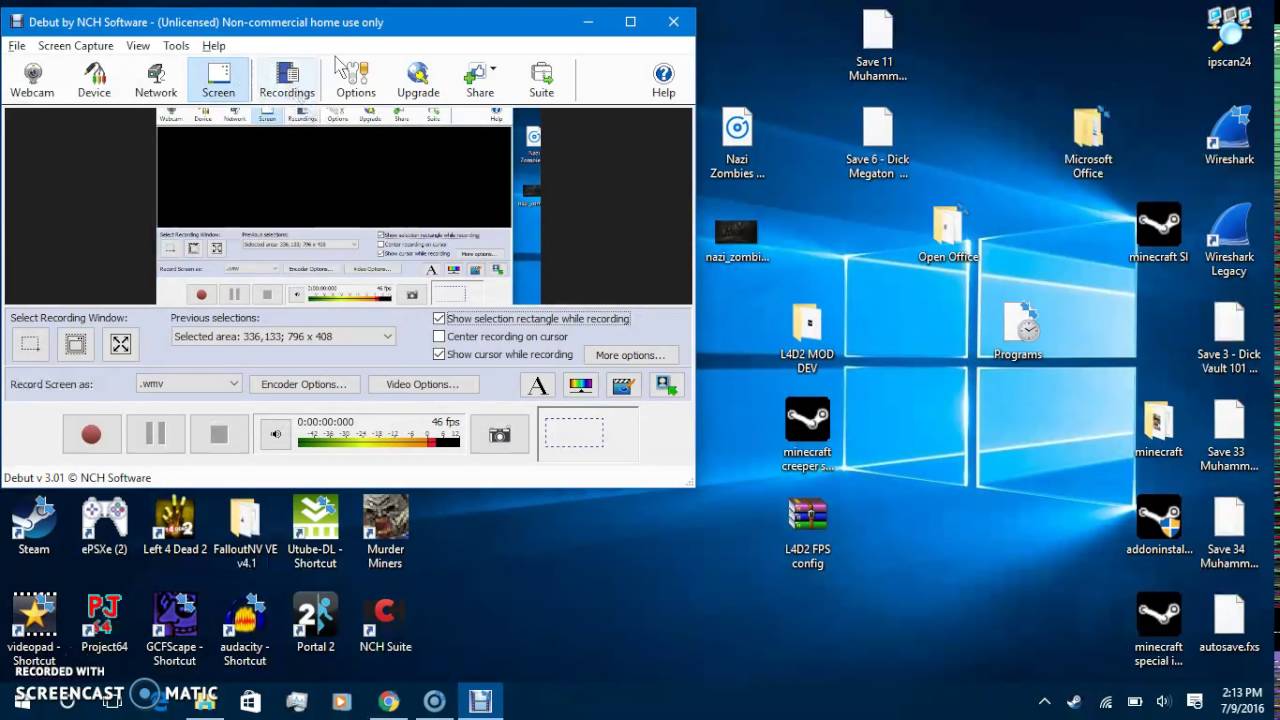The image size is (1280, 720).
Task: Open the Windows Store taskbar icon
Action: (250, 701)
